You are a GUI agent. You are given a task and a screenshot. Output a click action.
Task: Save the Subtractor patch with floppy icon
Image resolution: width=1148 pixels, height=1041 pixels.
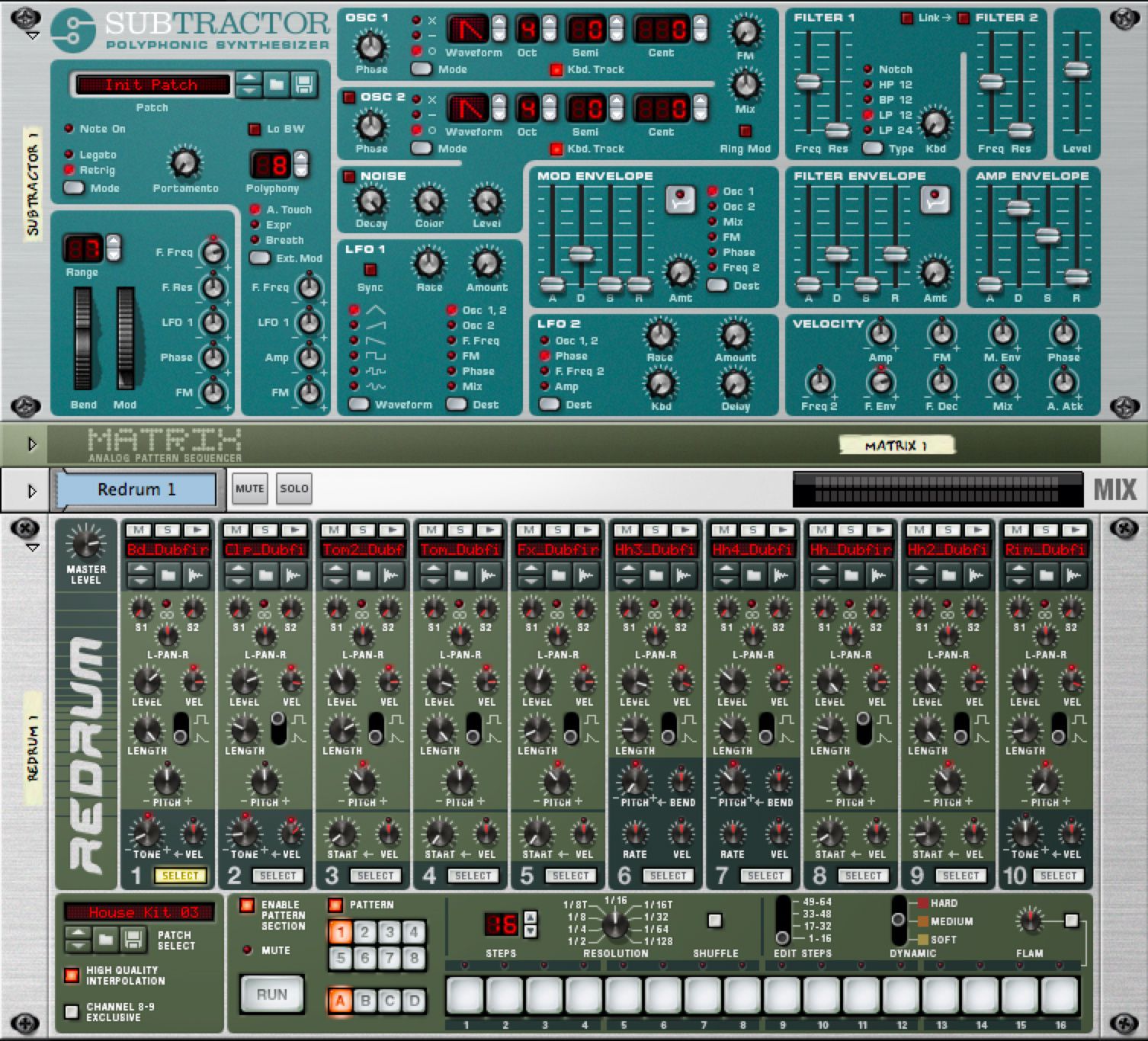pyautogui.click(x=303, y=85)
